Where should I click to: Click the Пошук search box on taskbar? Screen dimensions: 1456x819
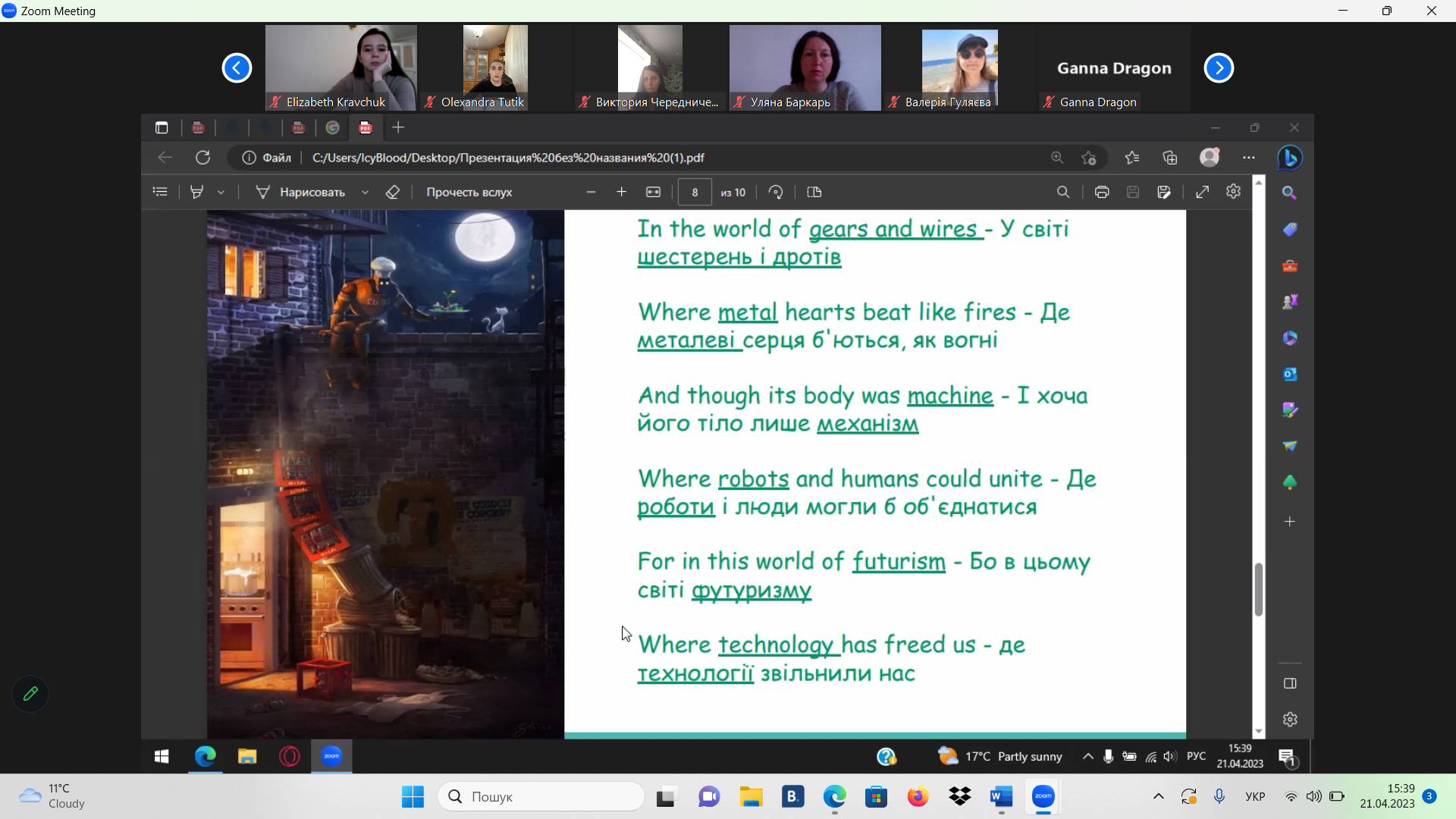[x=541, y=796]
